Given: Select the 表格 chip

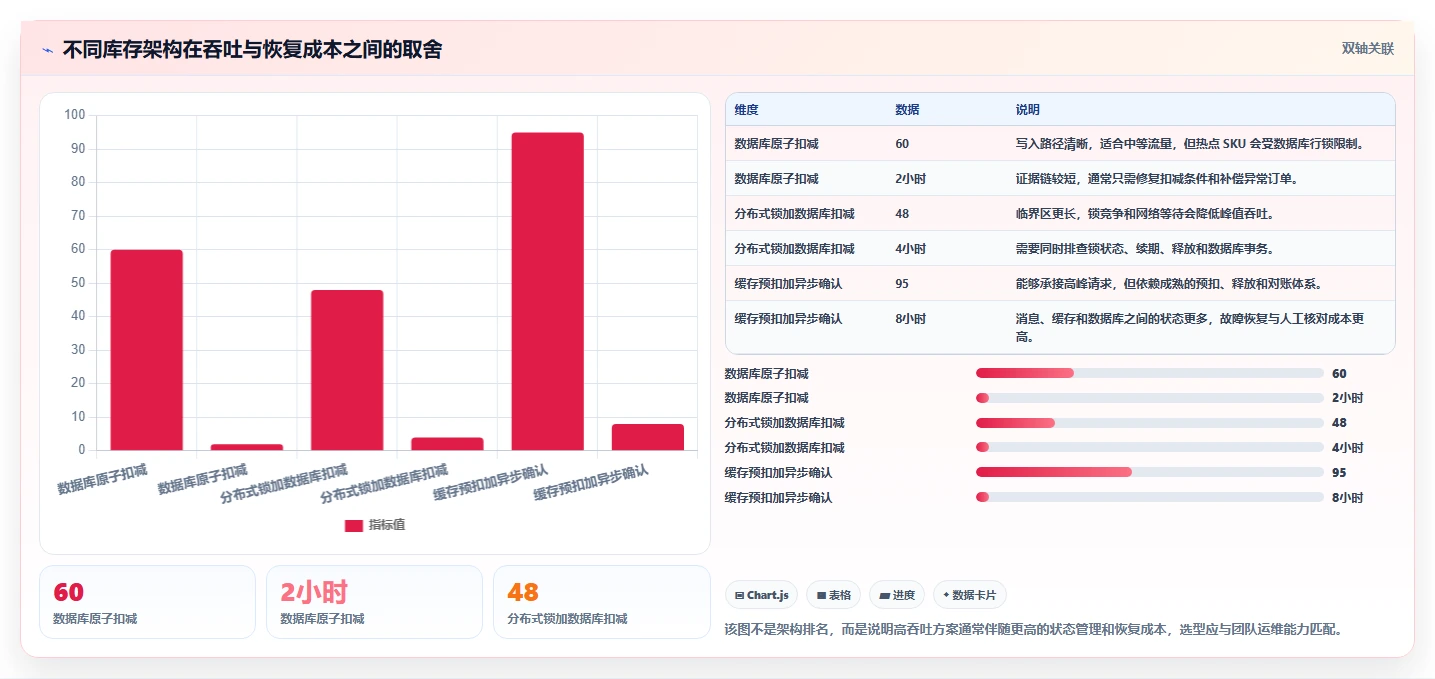Looking at the screenshot, I should pos(833,595).
